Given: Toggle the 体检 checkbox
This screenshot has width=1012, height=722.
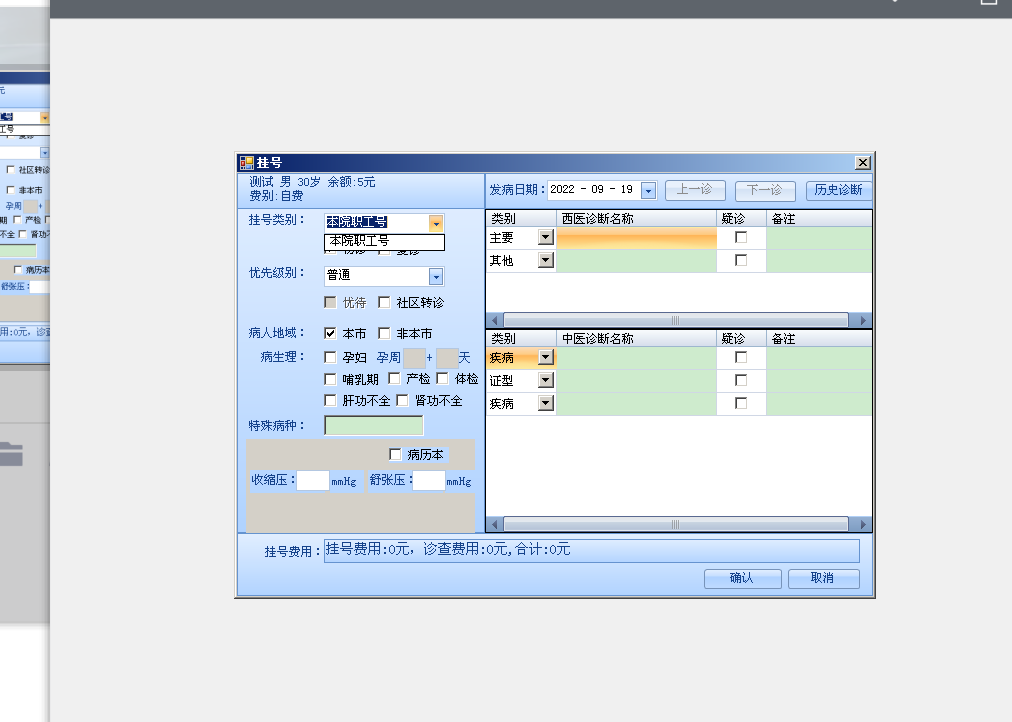Looking at the screenshot, I should 443,379.
